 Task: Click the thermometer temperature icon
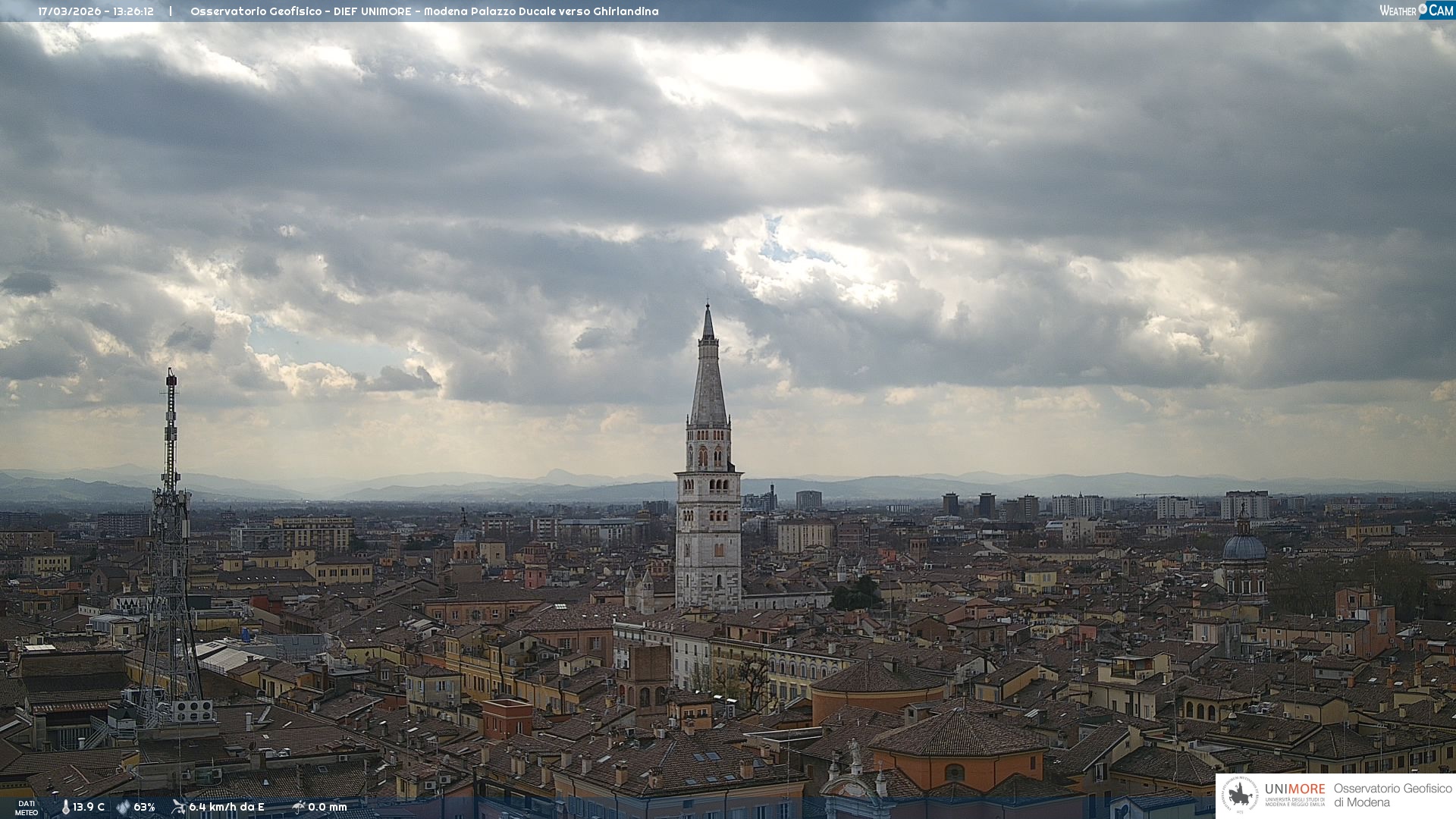coord(65,807)
